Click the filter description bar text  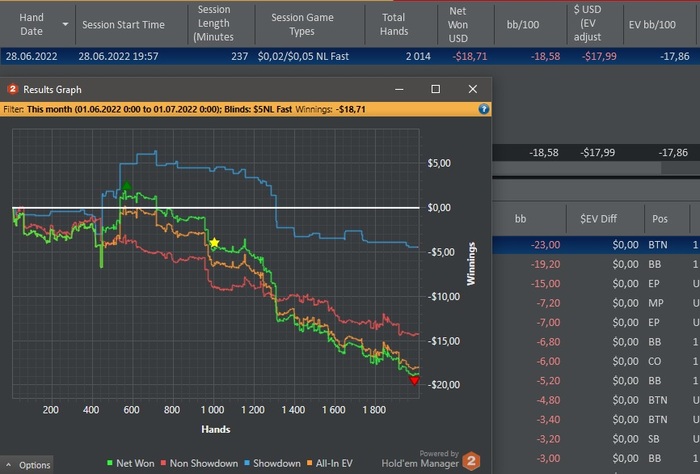click(184, 109)
